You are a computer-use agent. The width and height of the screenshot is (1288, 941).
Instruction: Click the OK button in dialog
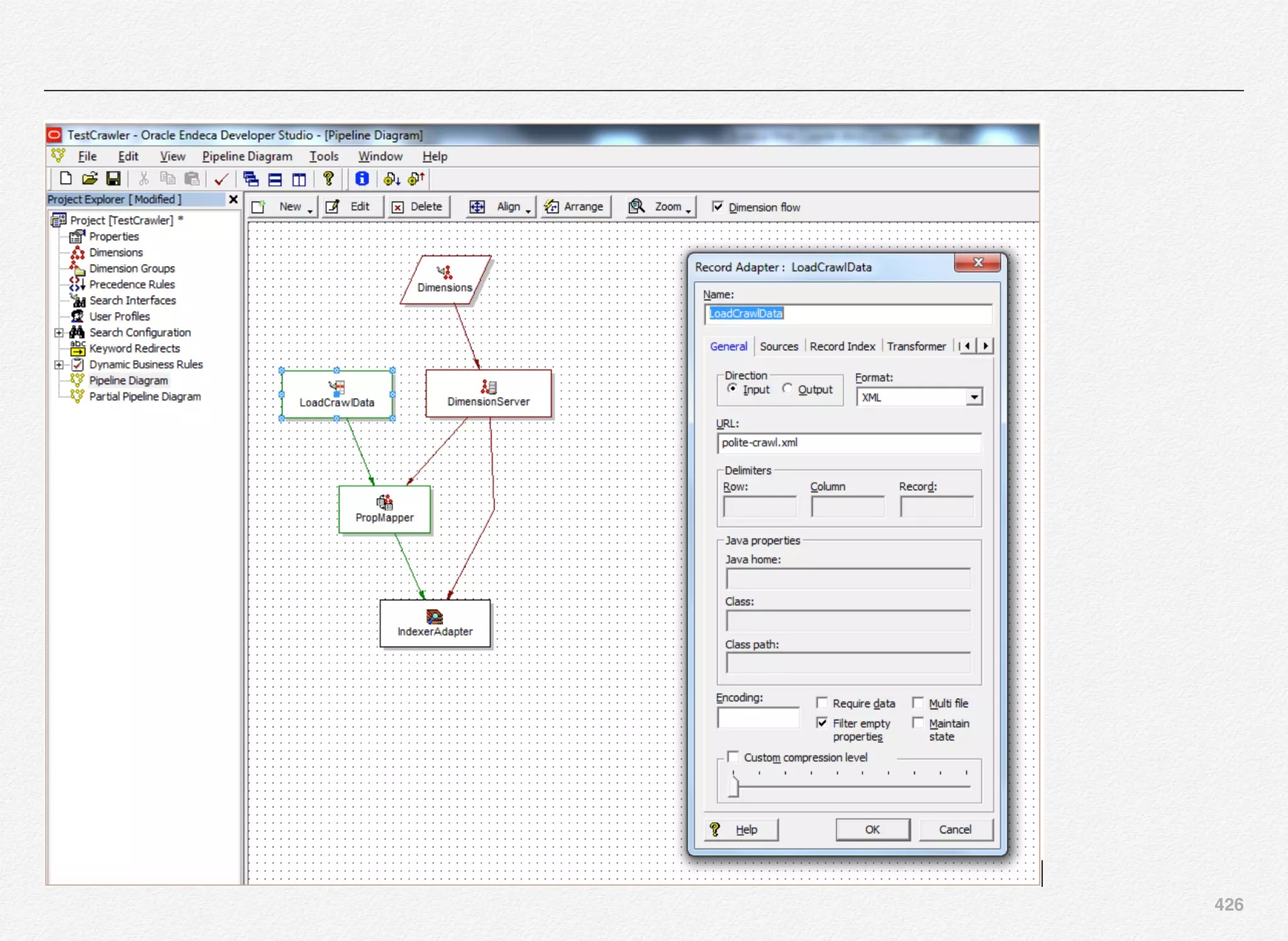tap(872, 830)
